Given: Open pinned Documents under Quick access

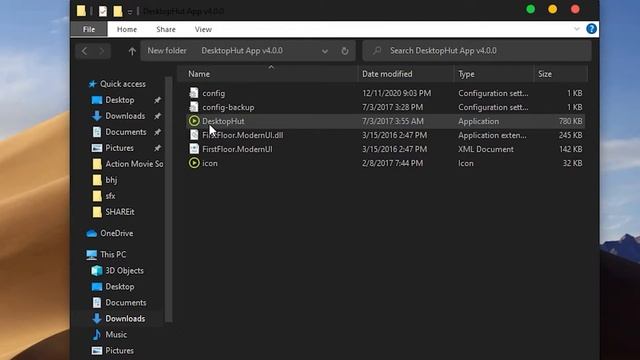Looking at the screenshot, I should click(126, 132).
